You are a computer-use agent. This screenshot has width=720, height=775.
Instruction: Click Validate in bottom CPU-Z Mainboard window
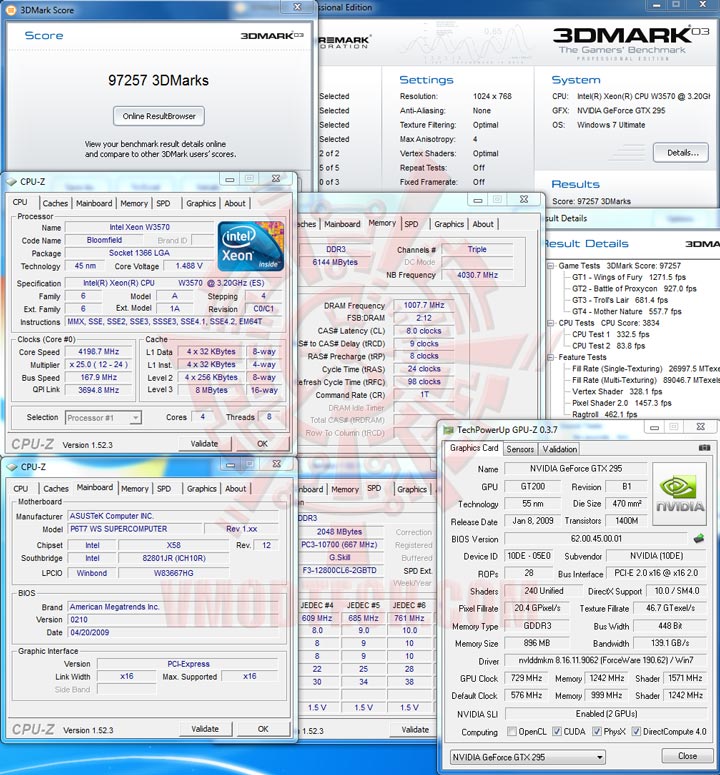coord(205,729)
